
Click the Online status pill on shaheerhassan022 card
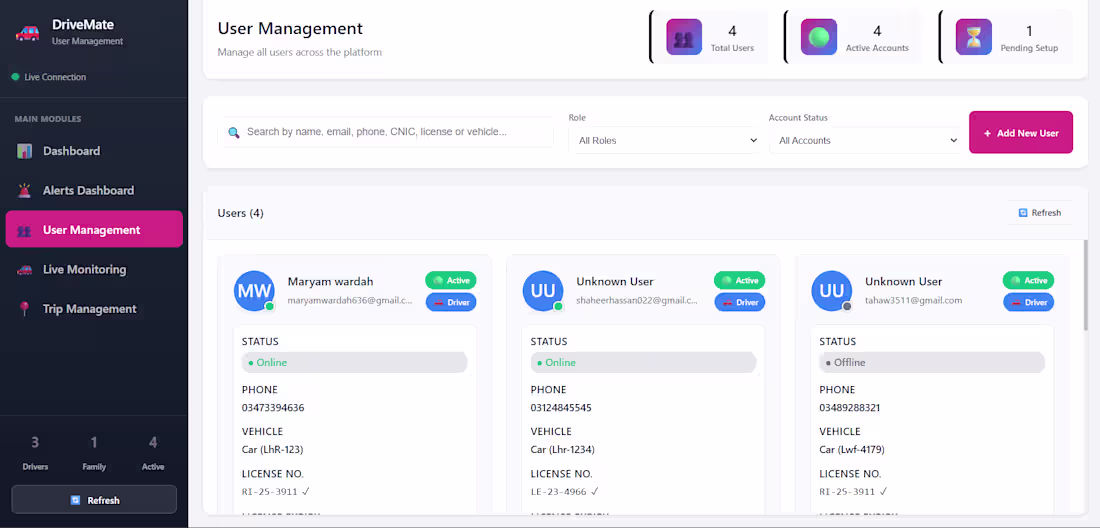[644, 363]
